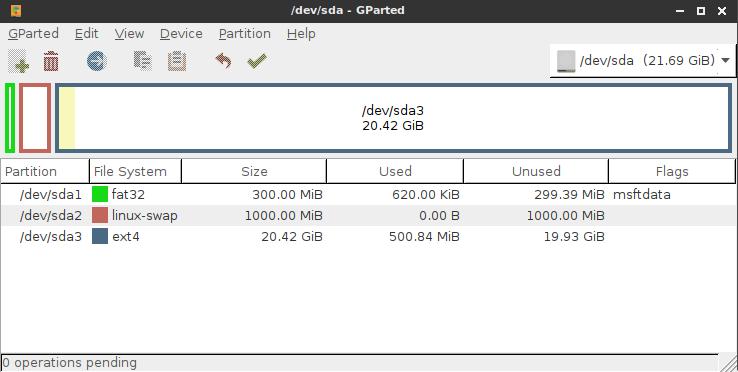738x372 pixels.
Task: Click the Resize/Move arrow icon
Action: [x=96, y=61]
